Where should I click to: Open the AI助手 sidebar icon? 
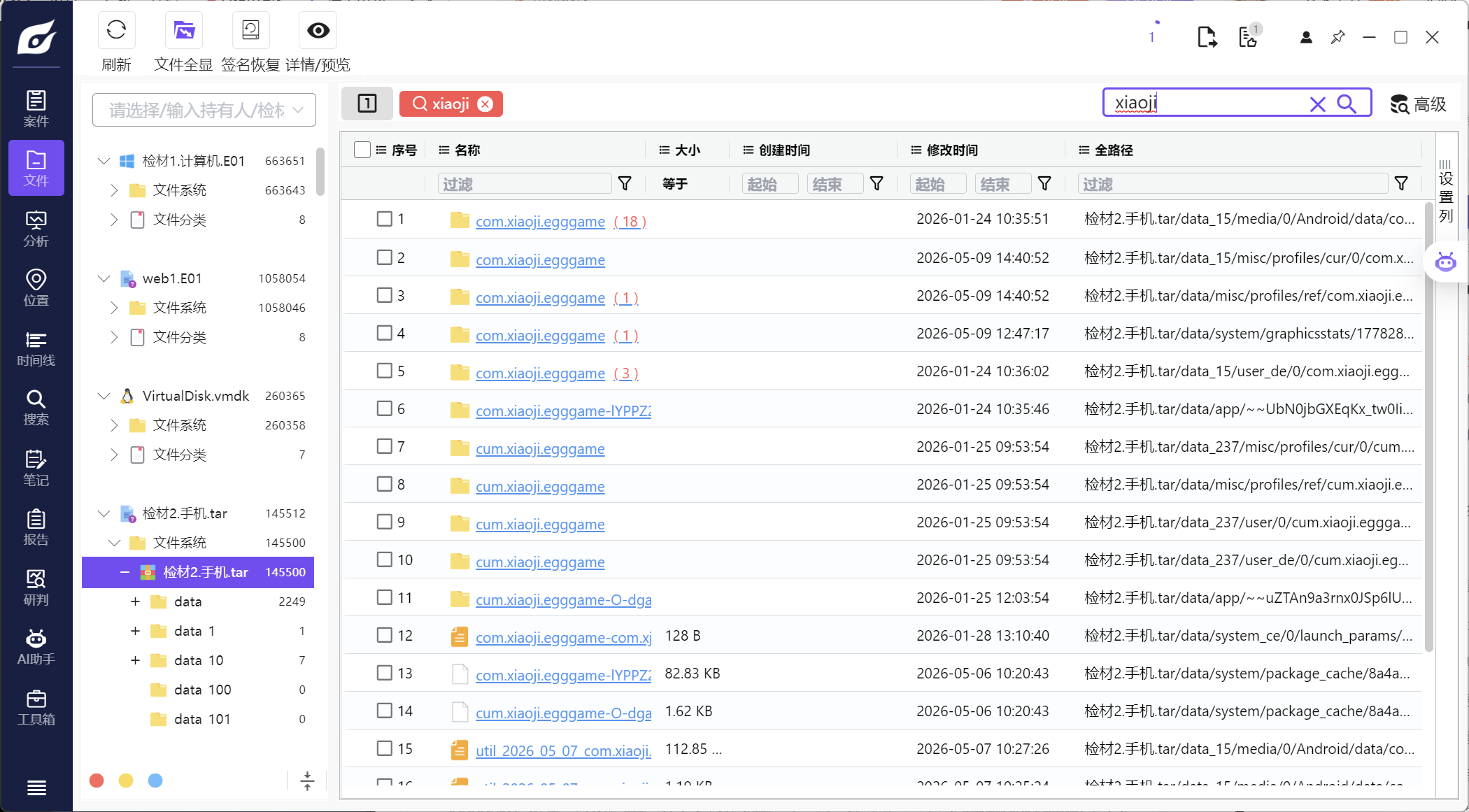click(x=36, y=647)
